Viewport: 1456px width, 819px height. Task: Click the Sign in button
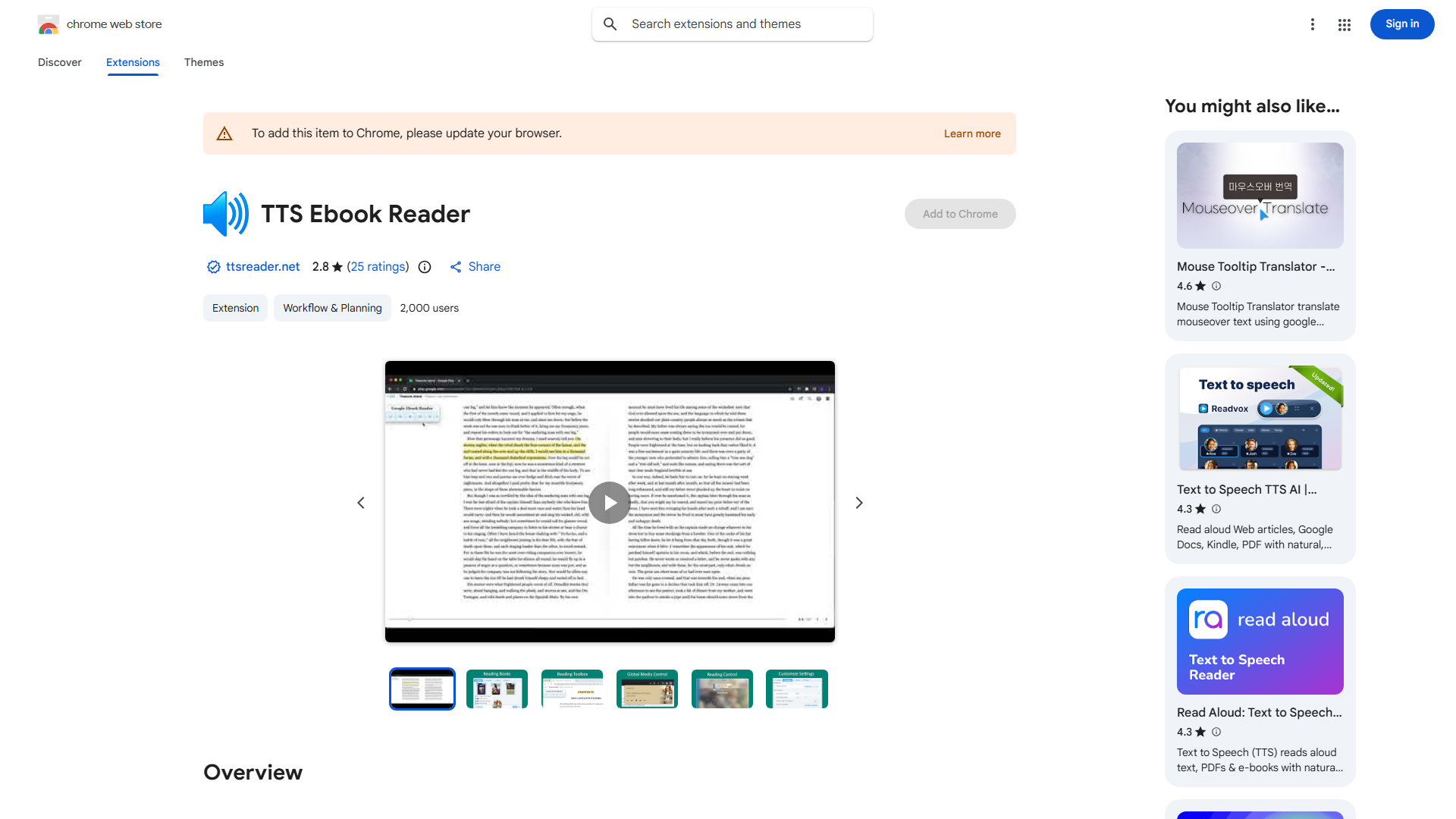(x=1401, y=24)
